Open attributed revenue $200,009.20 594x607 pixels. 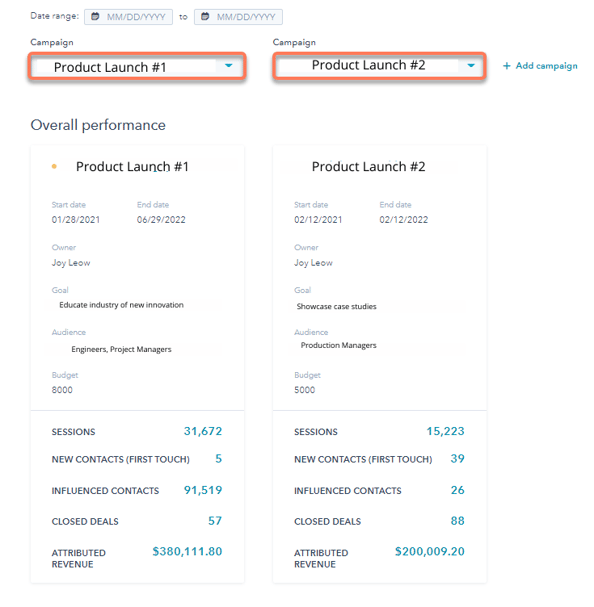coord(429,551)
